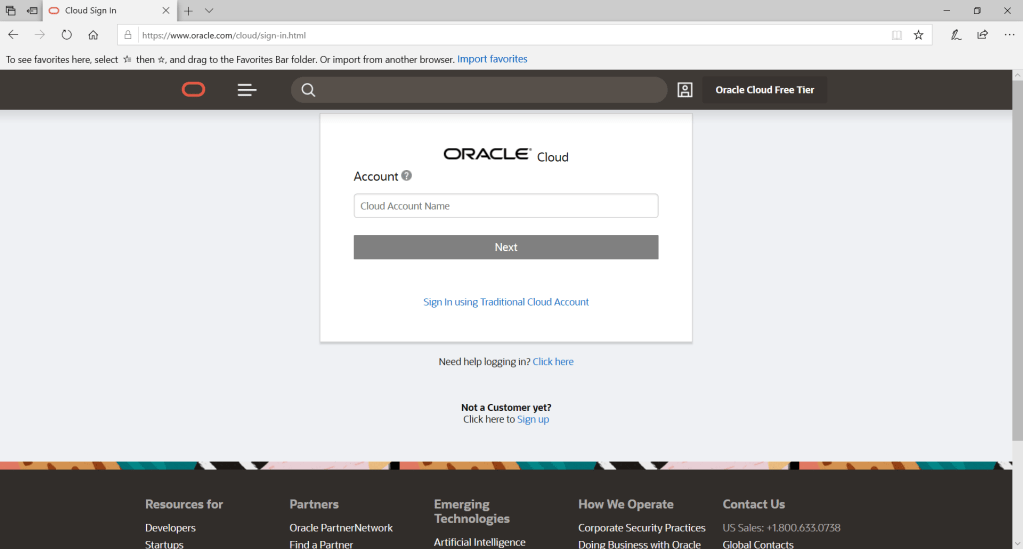Add this page to favorites star

pos(918,34)
